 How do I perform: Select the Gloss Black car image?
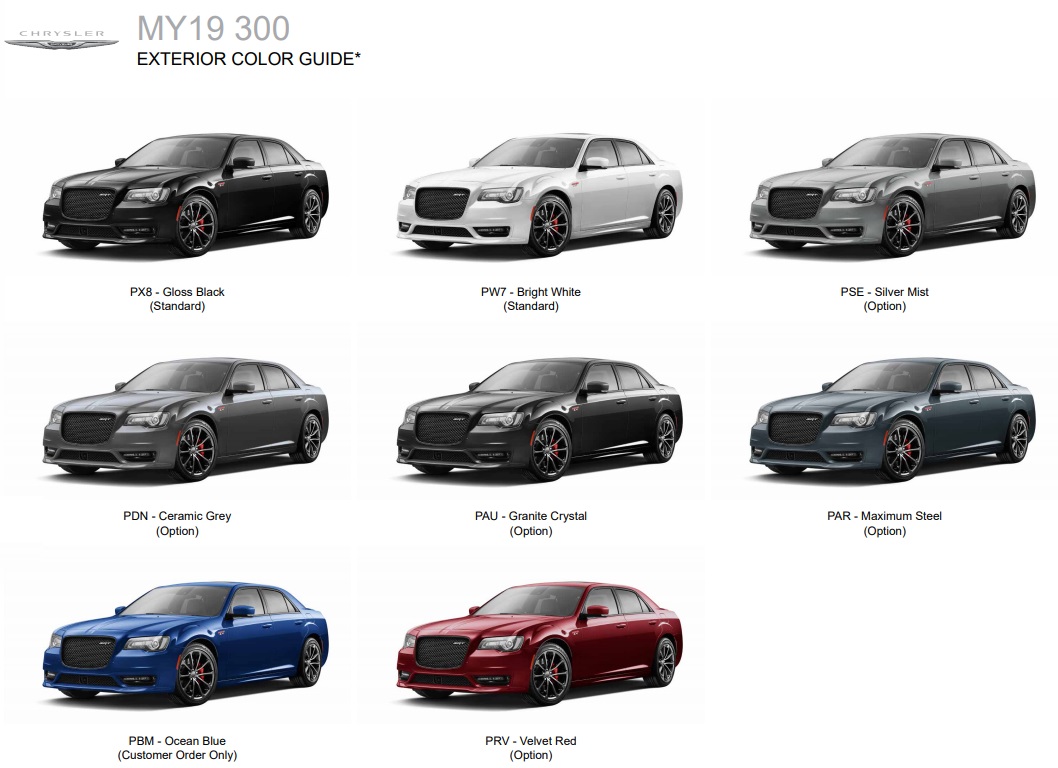pyautogui.click(x=185, y=192)
